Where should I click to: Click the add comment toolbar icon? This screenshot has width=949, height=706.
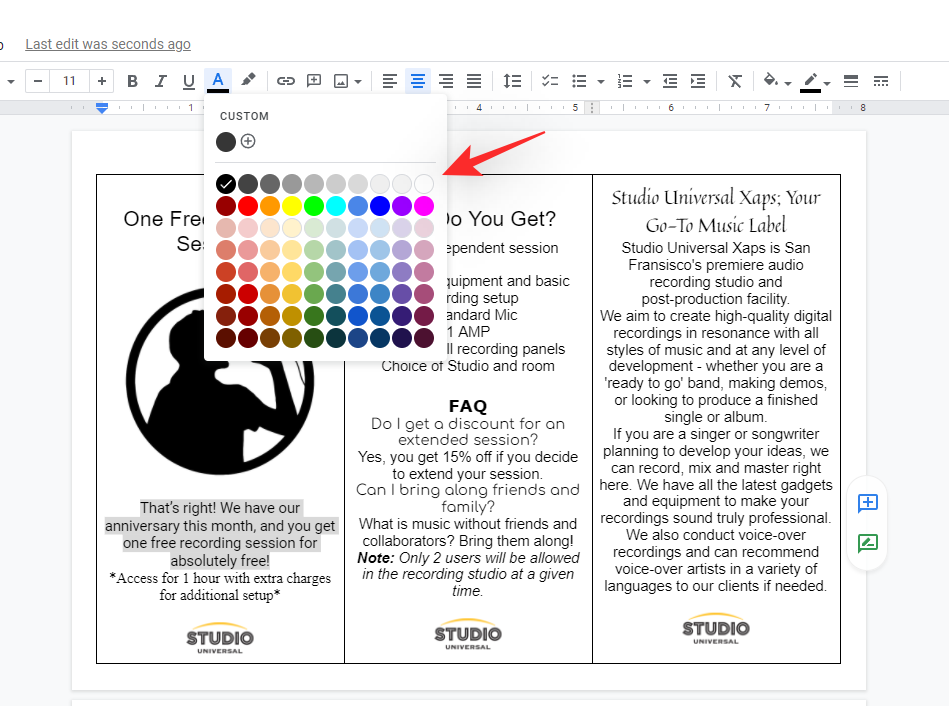click(314, 81)
